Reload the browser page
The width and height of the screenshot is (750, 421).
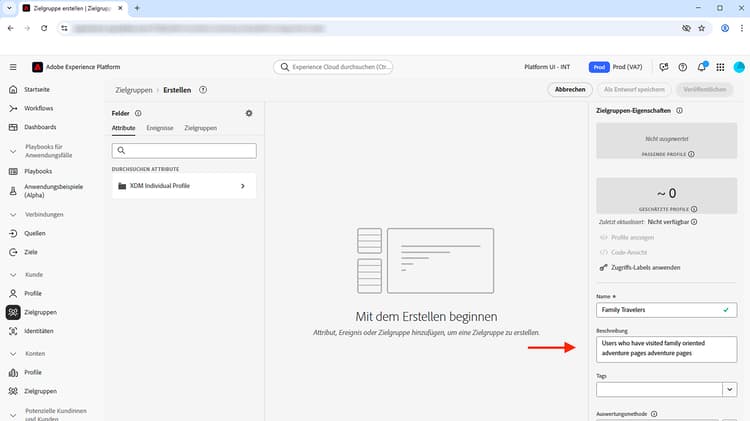point(44,28)
